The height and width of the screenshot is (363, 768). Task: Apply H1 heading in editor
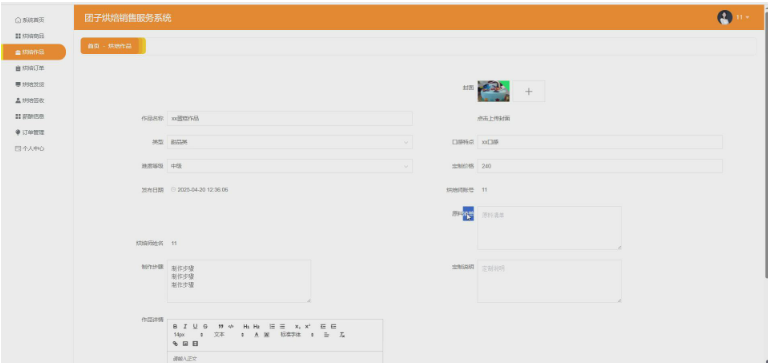point(246,326)
